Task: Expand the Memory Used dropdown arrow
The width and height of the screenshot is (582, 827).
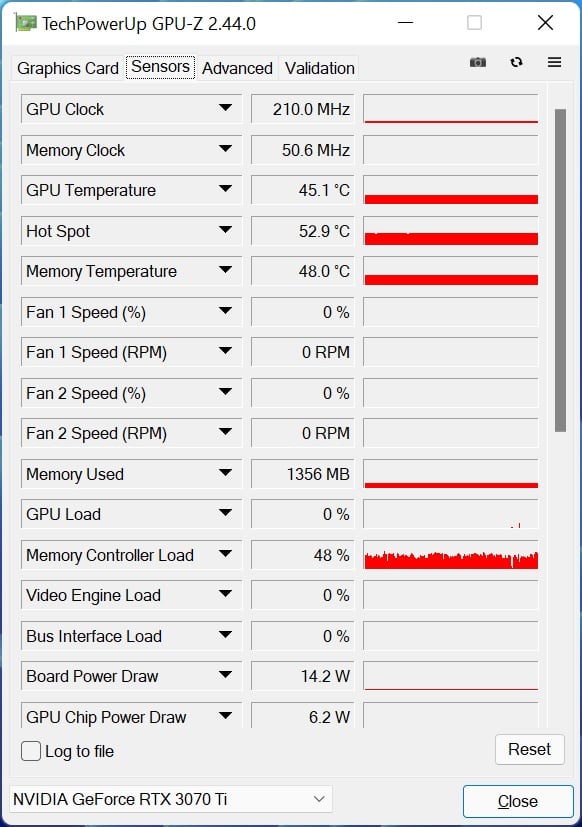Action: [225, 473]
